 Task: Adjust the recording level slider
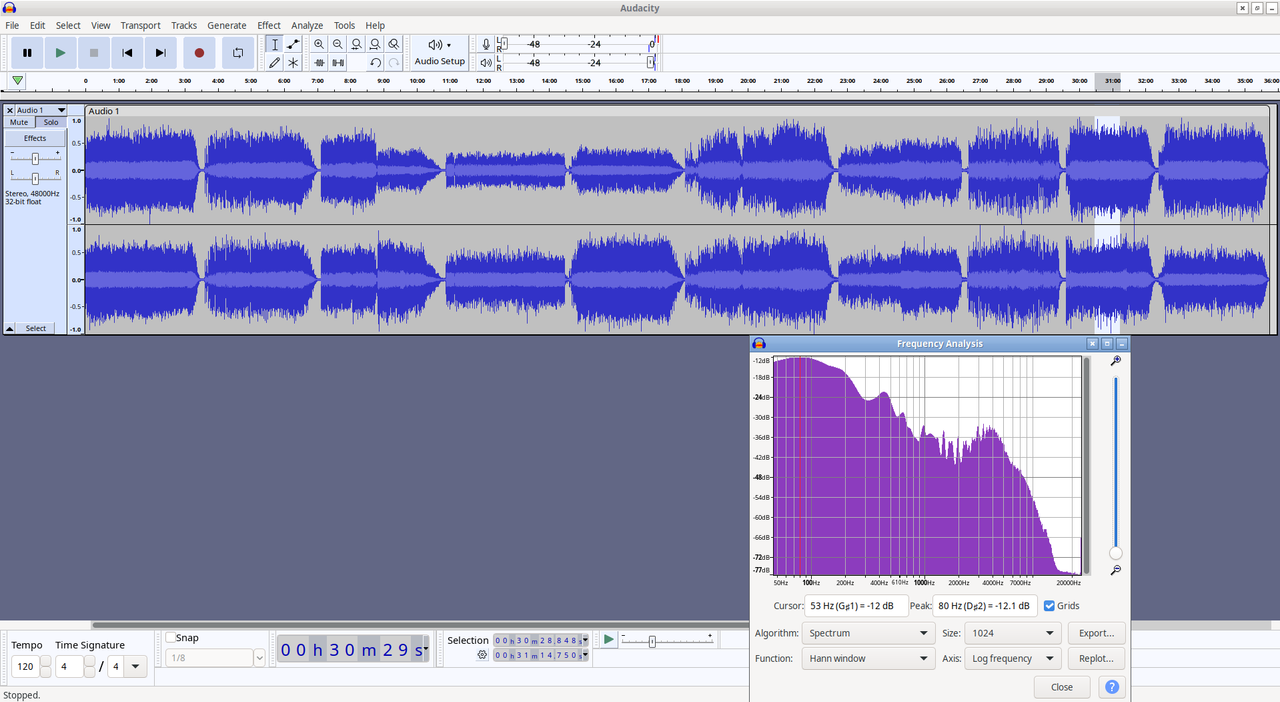pos(503,44)
